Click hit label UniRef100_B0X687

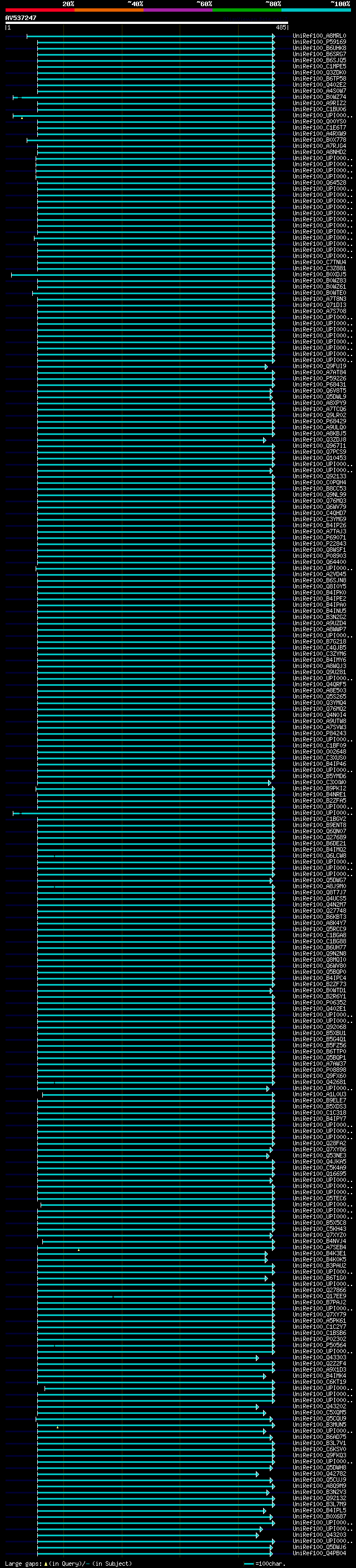click(x=319, y=1516)
